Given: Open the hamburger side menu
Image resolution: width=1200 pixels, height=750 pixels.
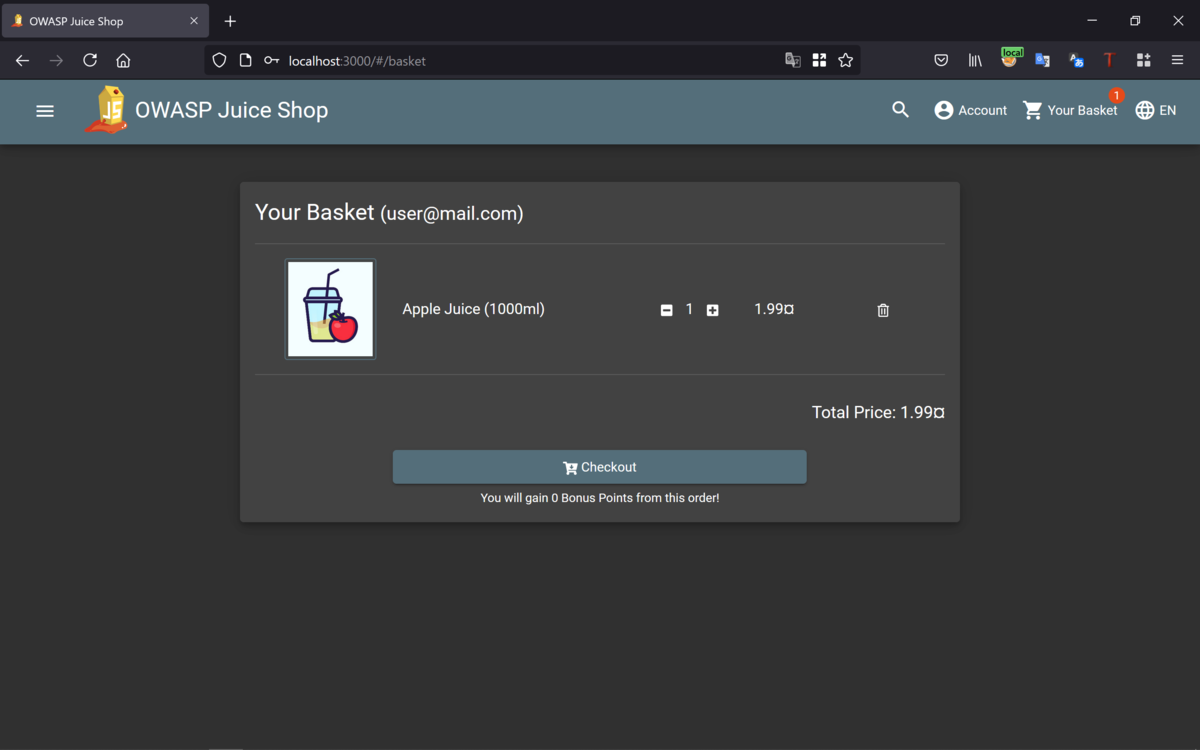Looking at the screenshot, I should (x=45, y=111).
